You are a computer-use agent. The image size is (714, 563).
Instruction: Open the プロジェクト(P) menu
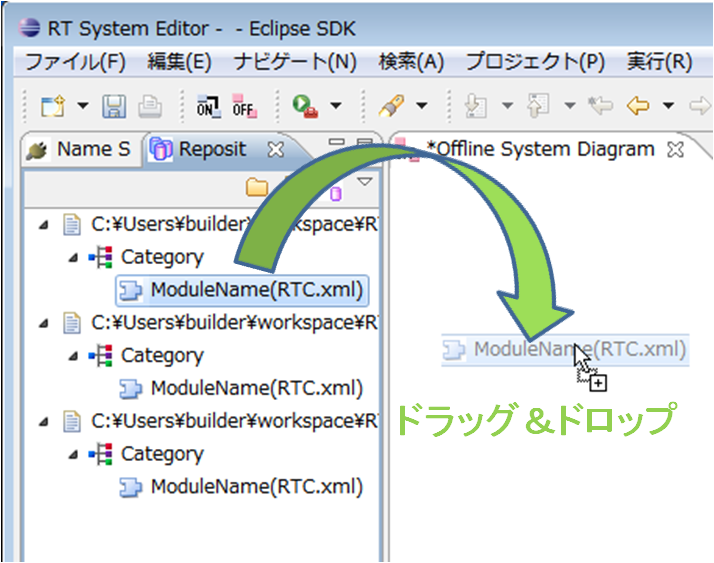(535, 61)
